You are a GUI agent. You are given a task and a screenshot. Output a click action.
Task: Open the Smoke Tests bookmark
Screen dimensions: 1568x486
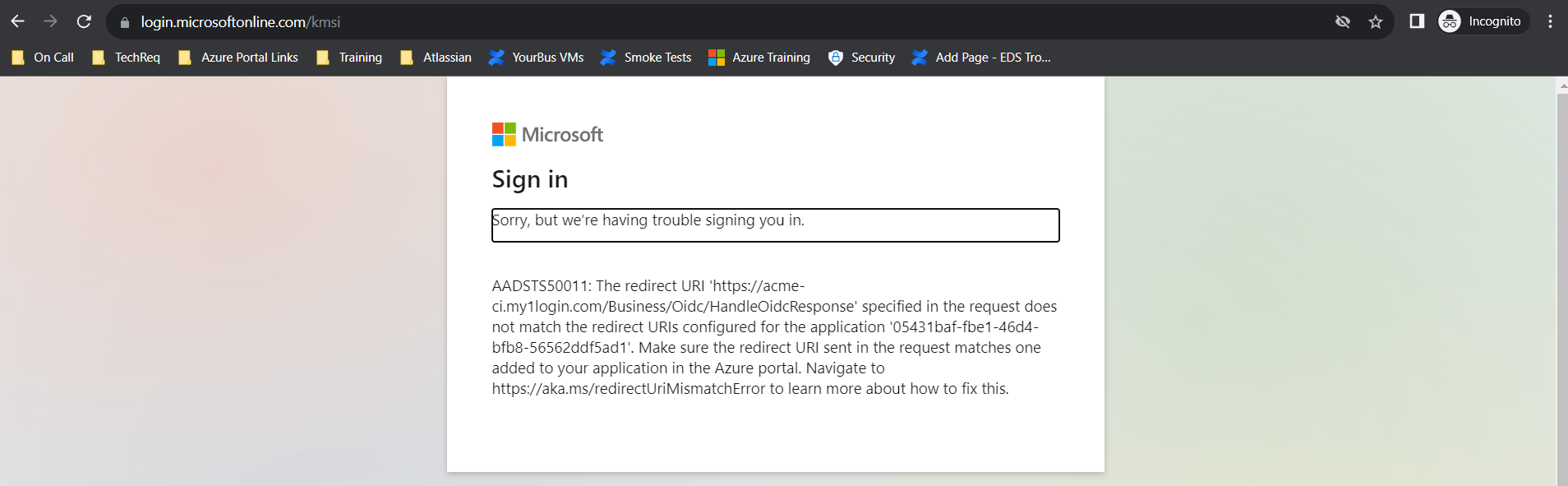pos(647,58)
